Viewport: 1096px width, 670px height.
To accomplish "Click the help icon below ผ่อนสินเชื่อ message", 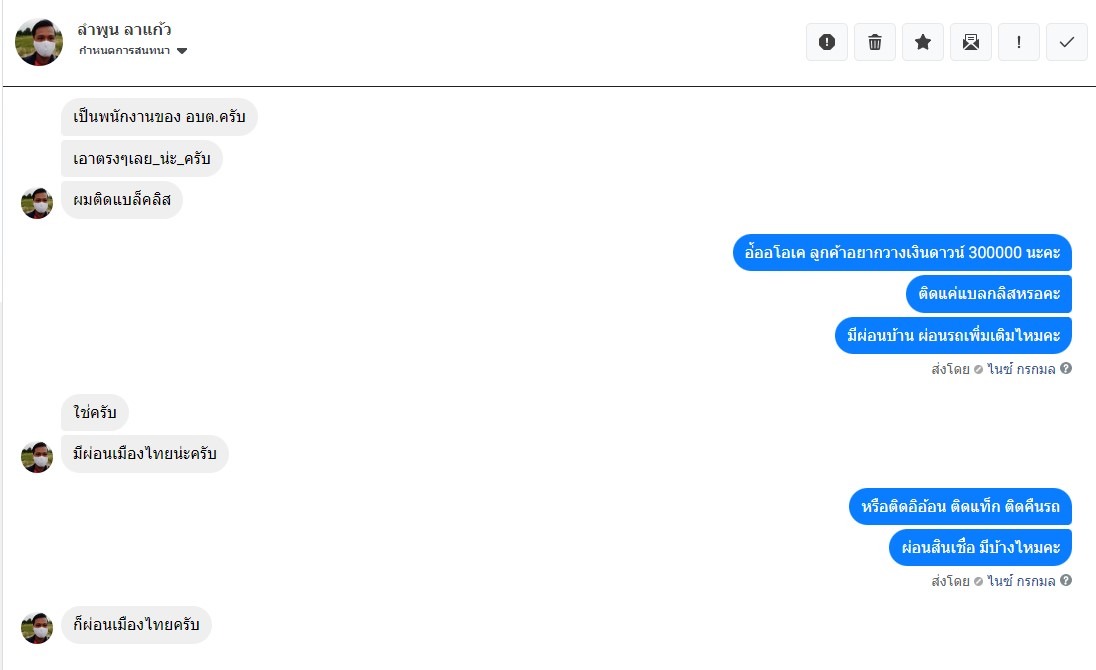I will (x=1066, y=581).
